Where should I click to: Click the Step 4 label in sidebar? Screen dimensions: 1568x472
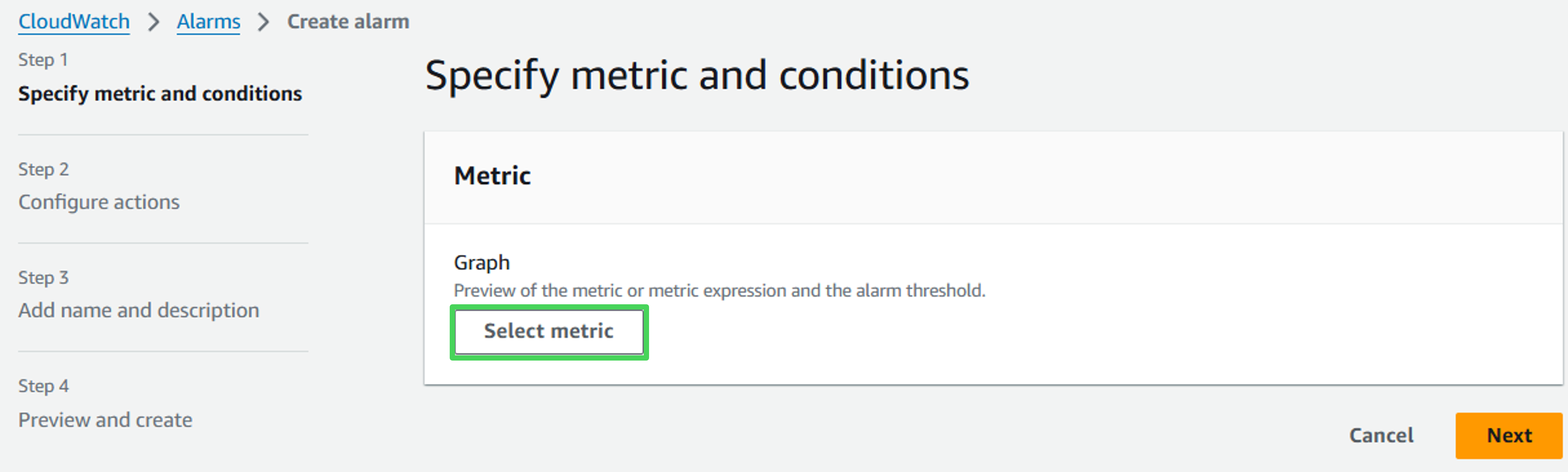coord(43,386)
